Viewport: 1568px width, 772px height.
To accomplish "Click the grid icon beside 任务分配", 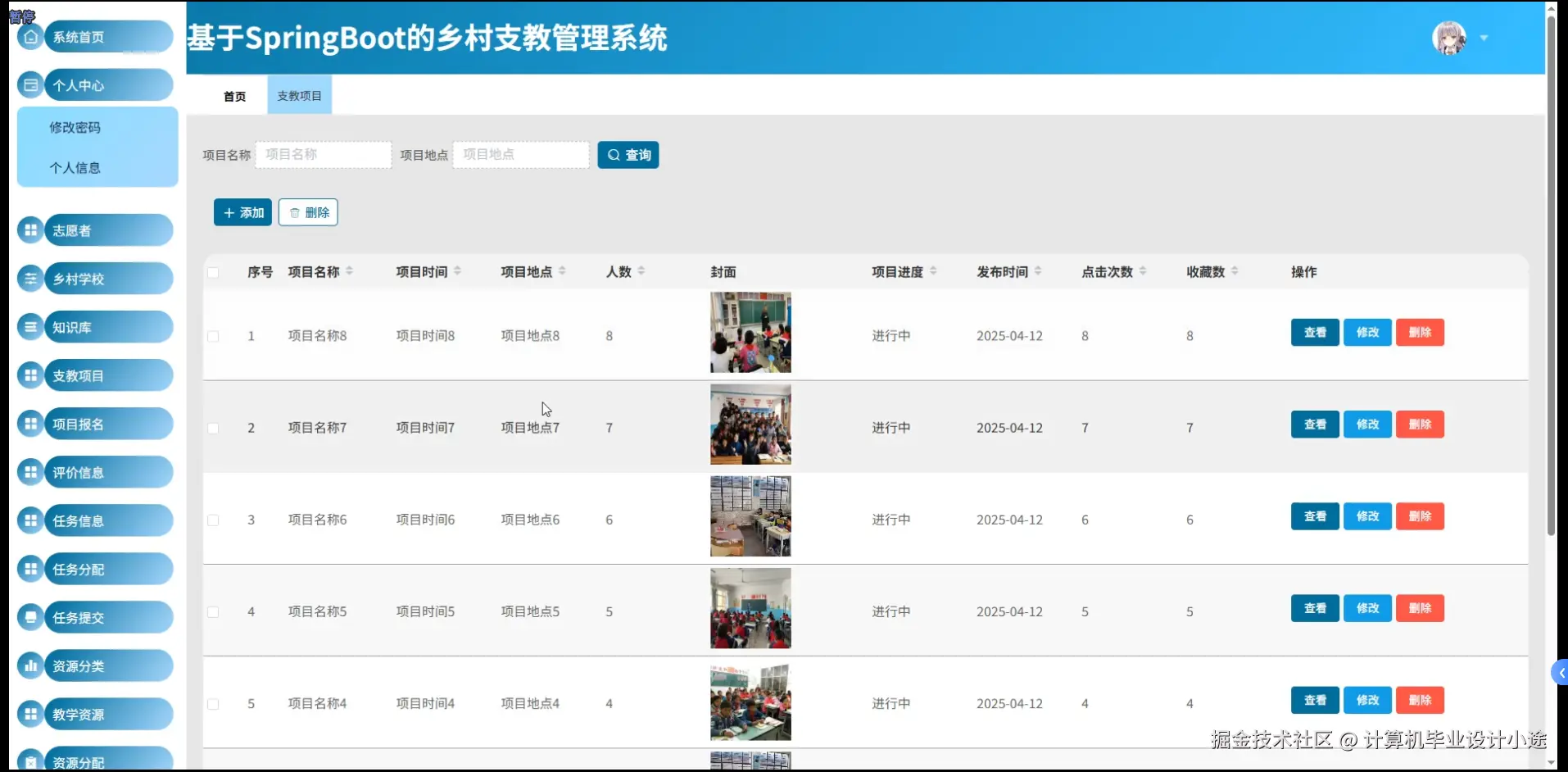I will [x=30, y=569].
